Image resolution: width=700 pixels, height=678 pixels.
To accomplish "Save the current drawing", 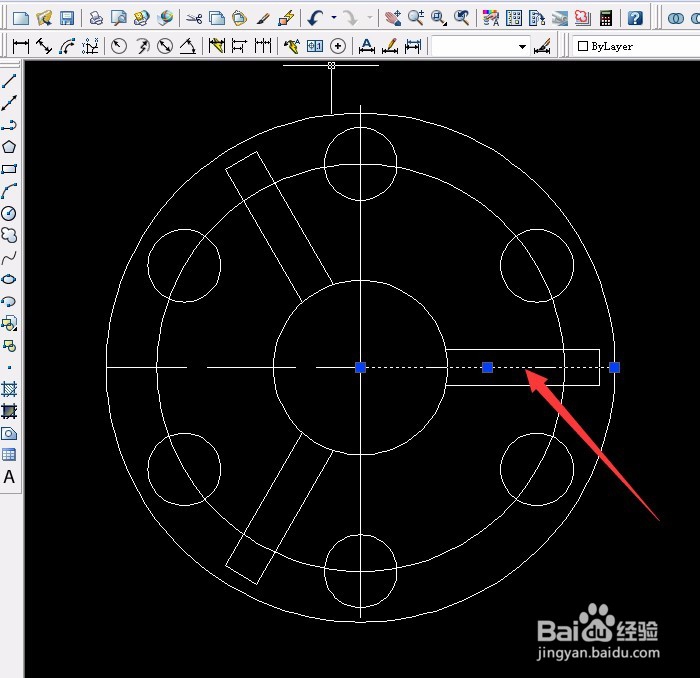I will (67, 18).
